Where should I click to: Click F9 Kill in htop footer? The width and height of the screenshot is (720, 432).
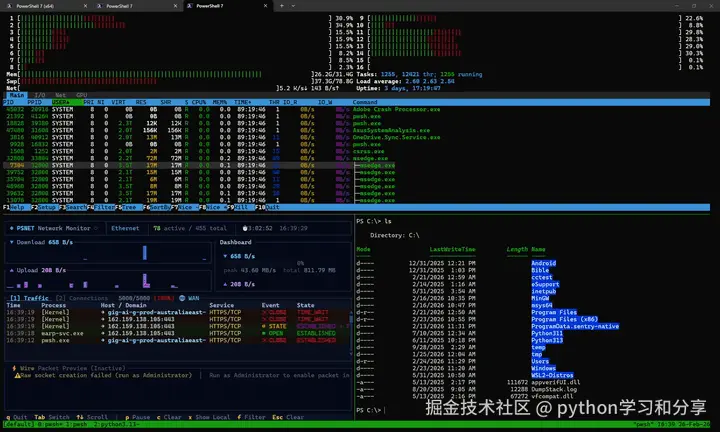click(239, 207)
